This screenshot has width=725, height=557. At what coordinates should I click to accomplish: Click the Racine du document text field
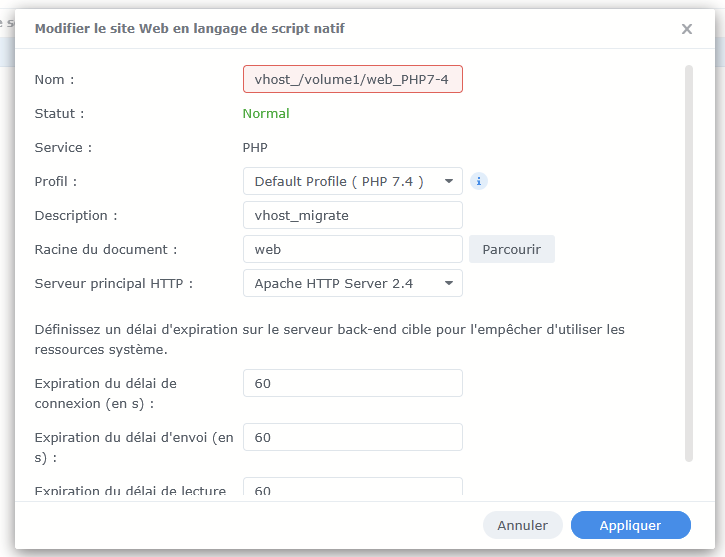pyautogui.click(x=352, y=249)
